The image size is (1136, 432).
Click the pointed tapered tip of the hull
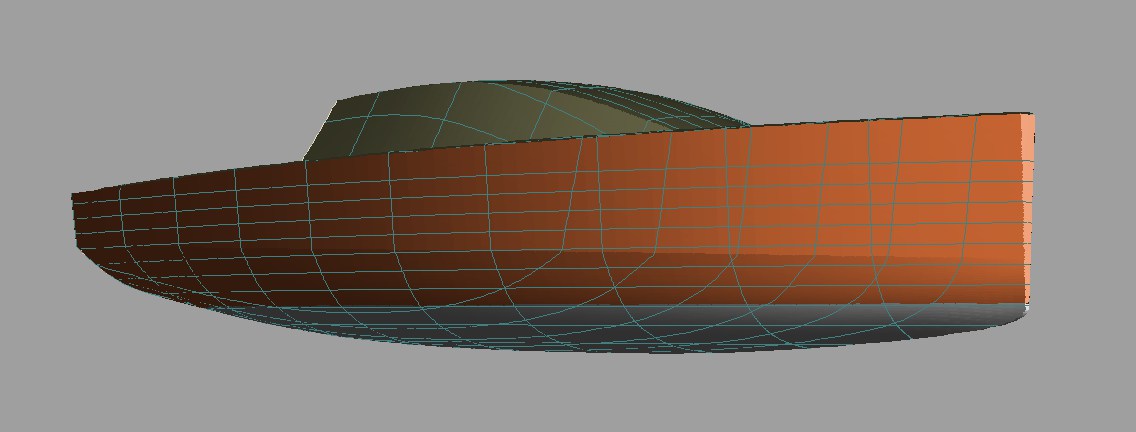74,200
